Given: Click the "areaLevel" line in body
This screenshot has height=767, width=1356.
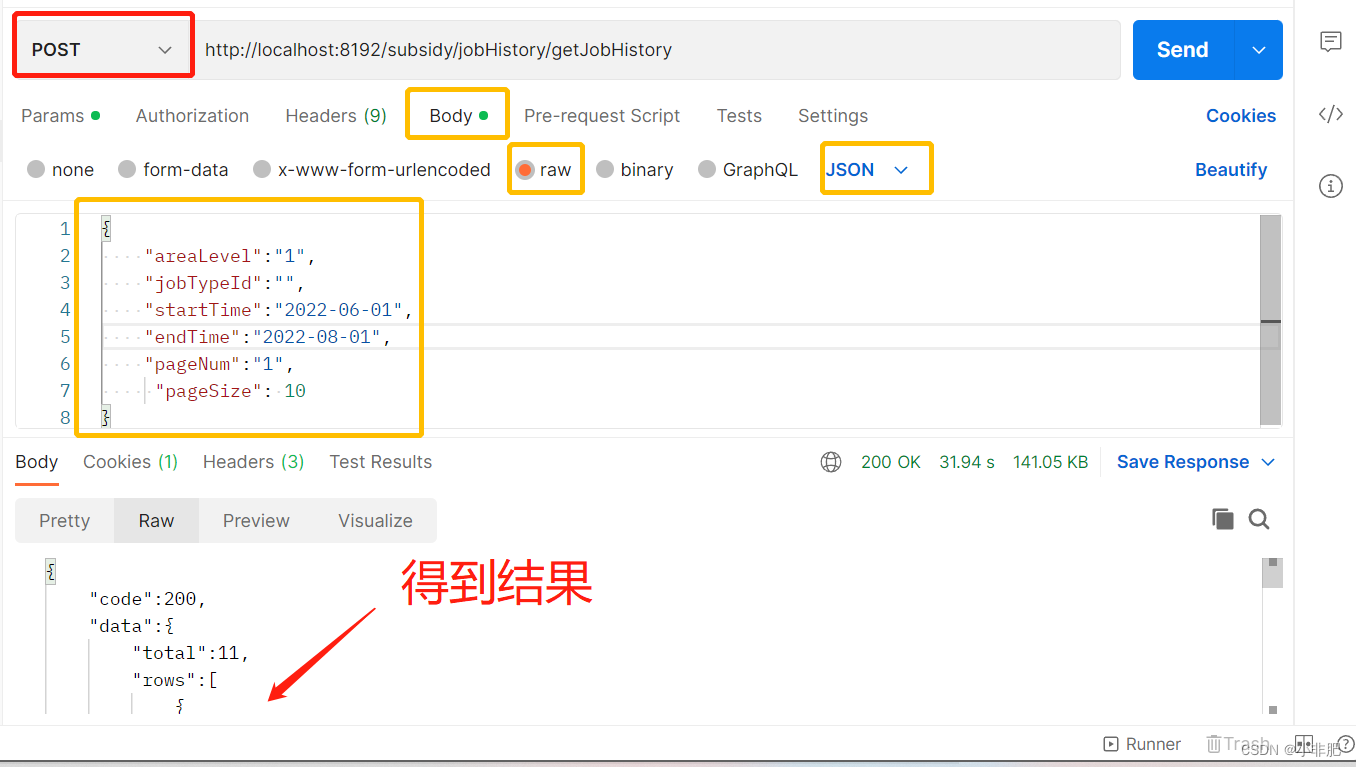Looking at the screenshot, I should 230,256.
